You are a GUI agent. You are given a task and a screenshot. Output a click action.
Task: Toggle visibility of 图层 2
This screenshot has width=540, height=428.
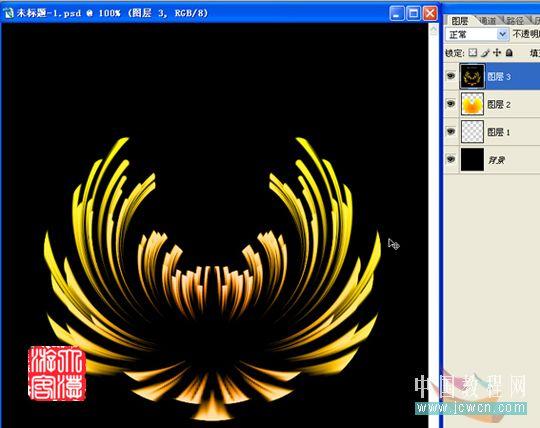(451, 103)
